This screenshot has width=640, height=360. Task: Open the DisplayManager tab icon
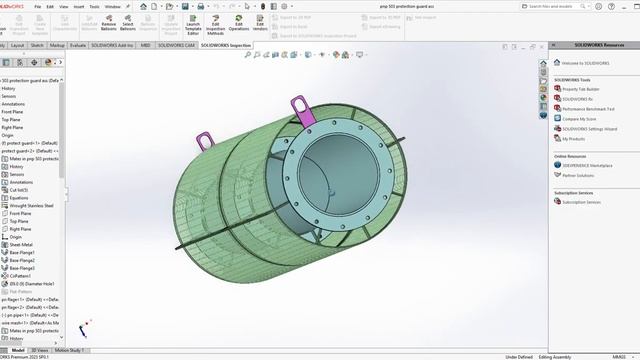coord(48,62)
